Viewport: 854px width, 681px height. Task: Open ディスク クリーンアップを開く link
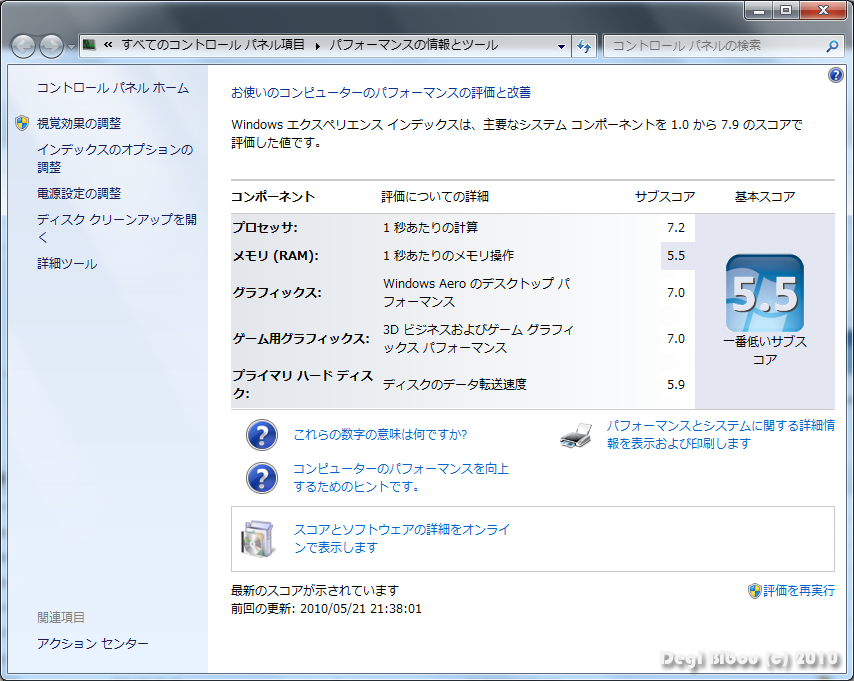click(117, 228)
